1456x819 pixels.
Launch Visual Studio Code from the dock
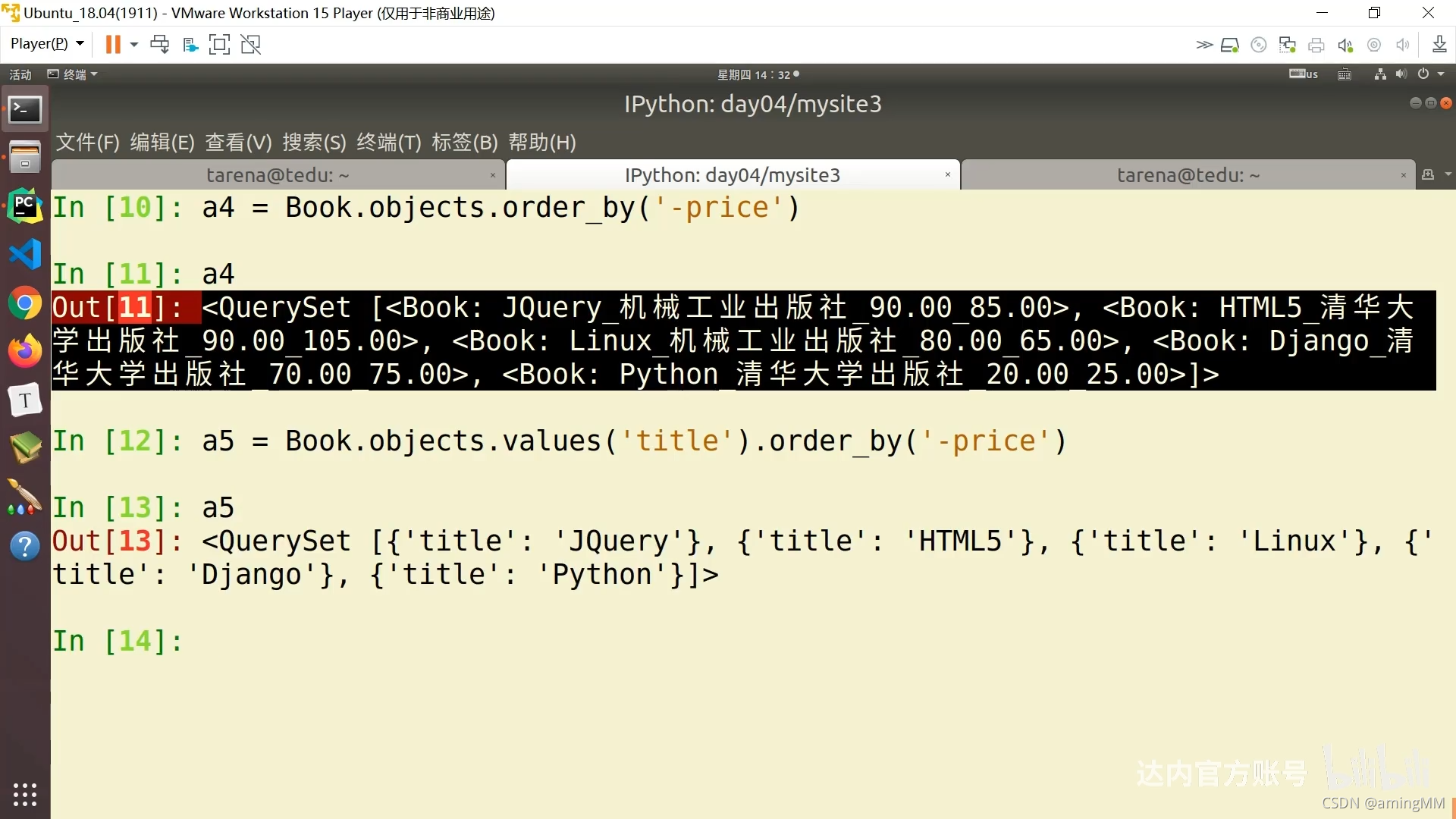point(25,255)
